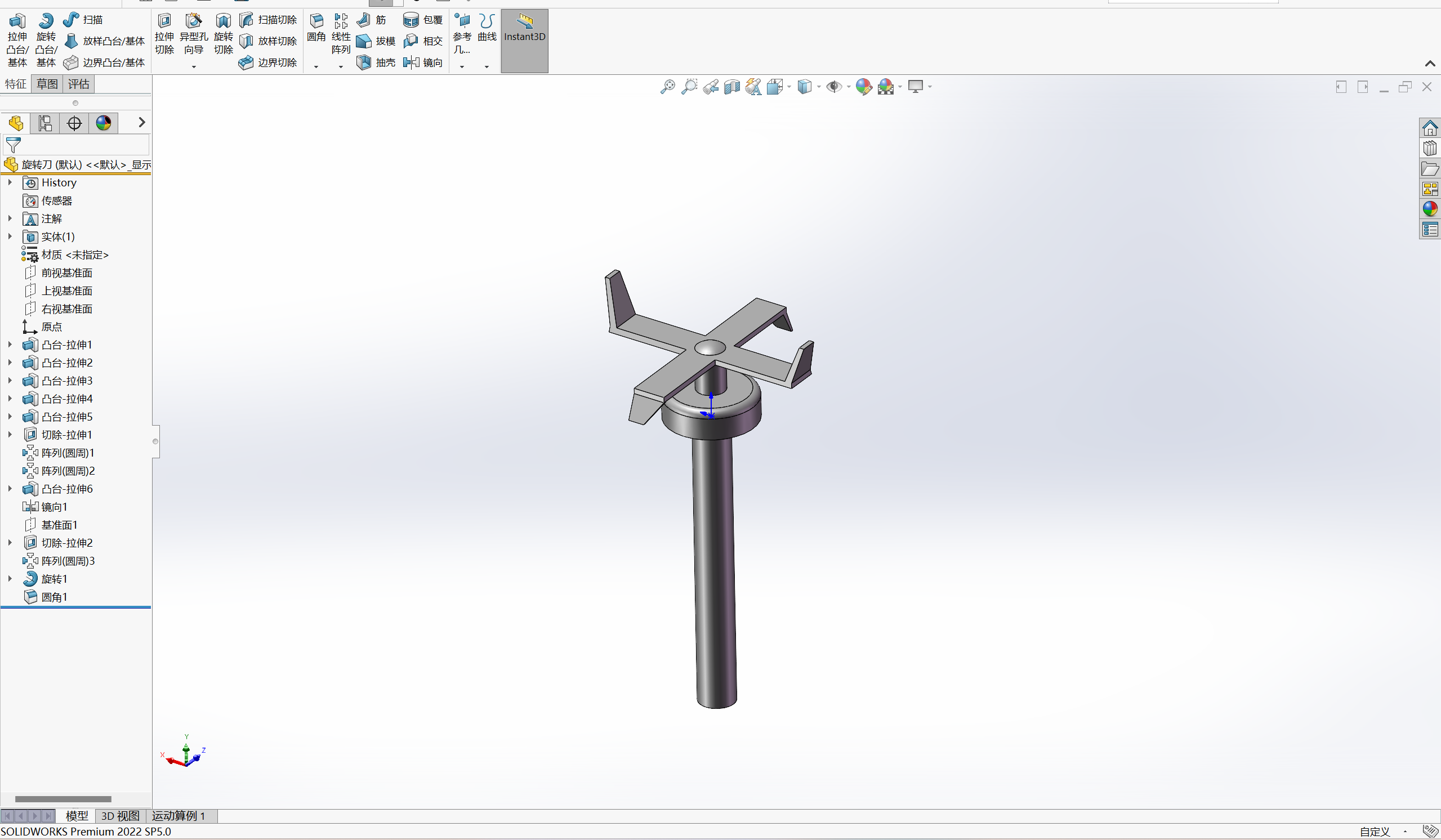The image size is (1441, 840).
Task: Expand the 凸台-拉伸1 feature node
Action: (x=10, y=345)
